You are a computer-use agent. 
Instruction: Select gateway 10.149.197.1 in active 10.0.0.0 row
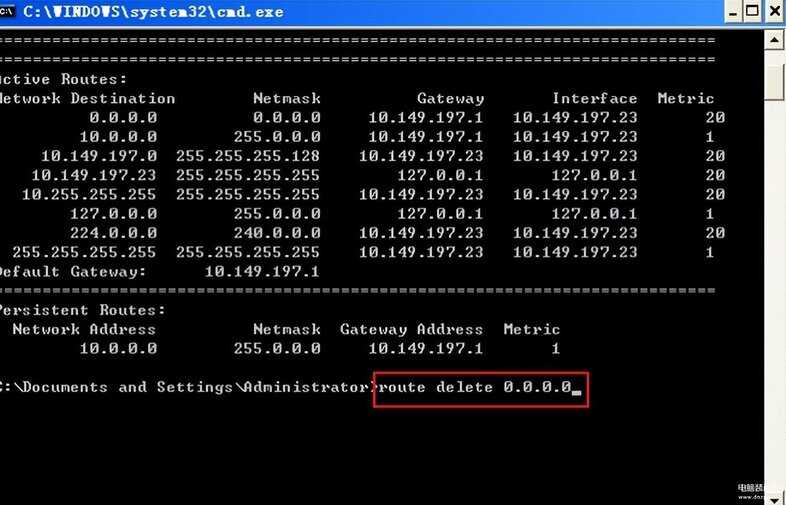(426, 136)
